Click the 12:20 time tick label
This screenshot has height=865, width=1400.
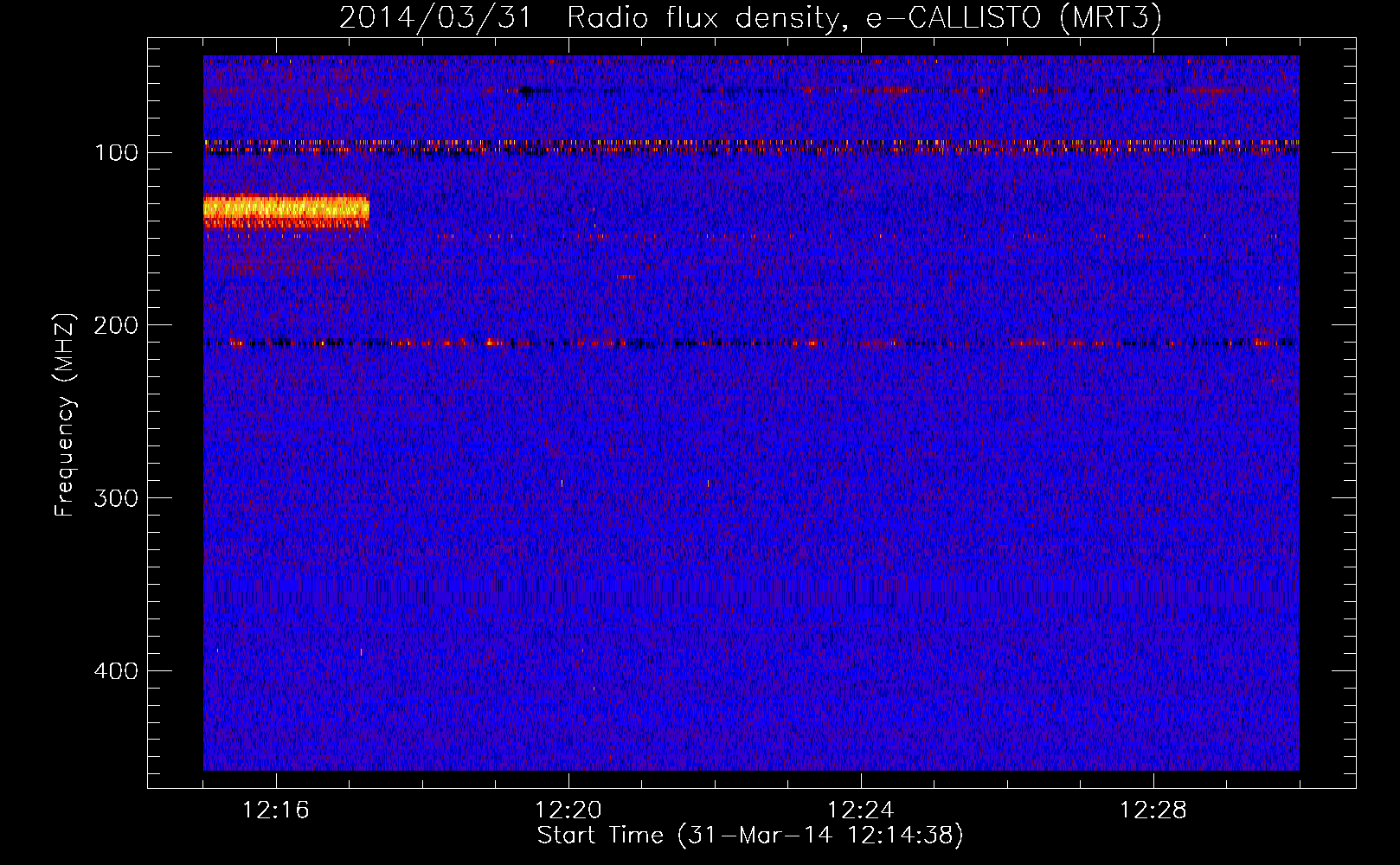click(568, 811)
